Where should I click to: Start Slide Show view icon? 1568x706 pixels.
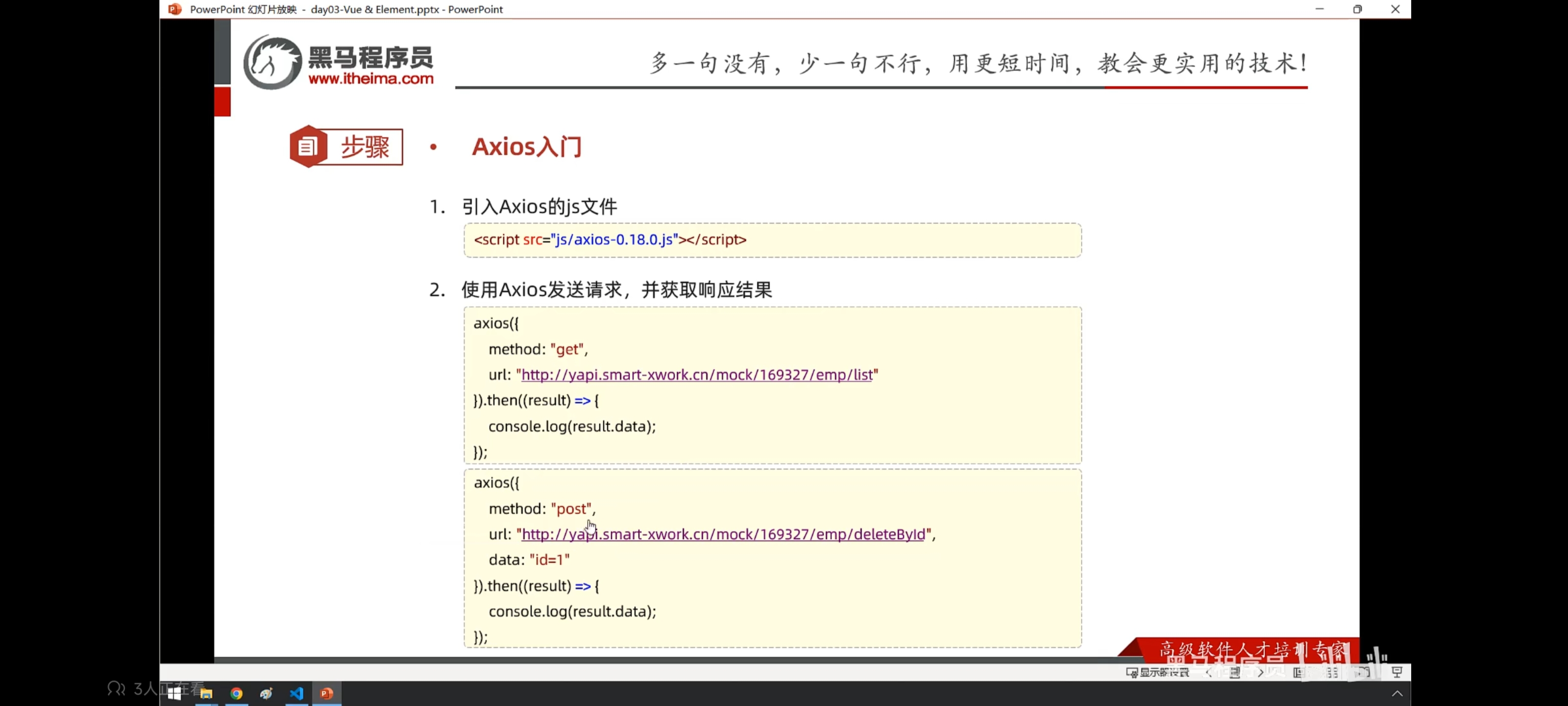tap(1396, 673)
